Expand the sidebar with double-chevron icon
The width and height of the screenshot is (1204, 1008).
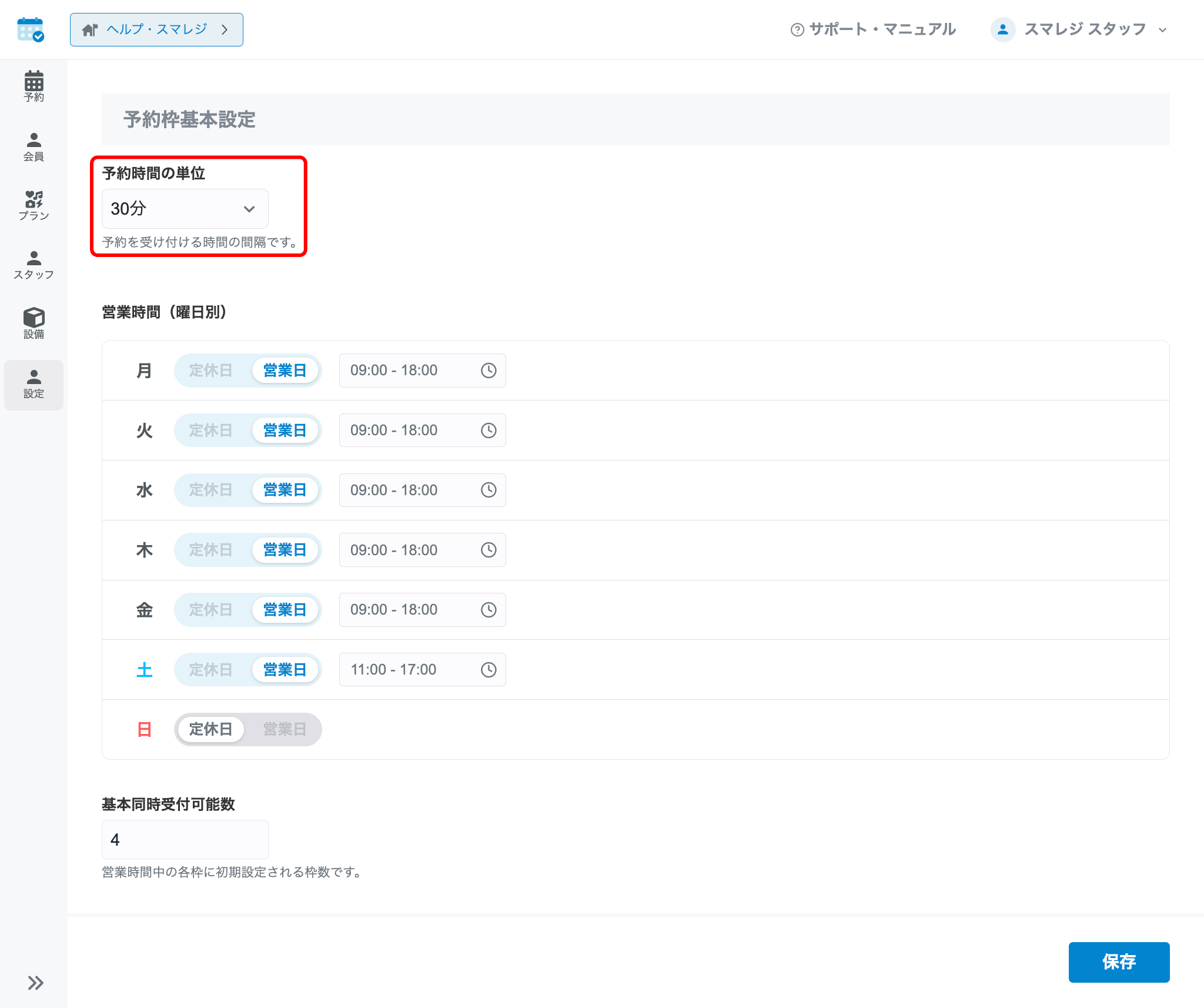pyautogui.click(x=35, y=983)
